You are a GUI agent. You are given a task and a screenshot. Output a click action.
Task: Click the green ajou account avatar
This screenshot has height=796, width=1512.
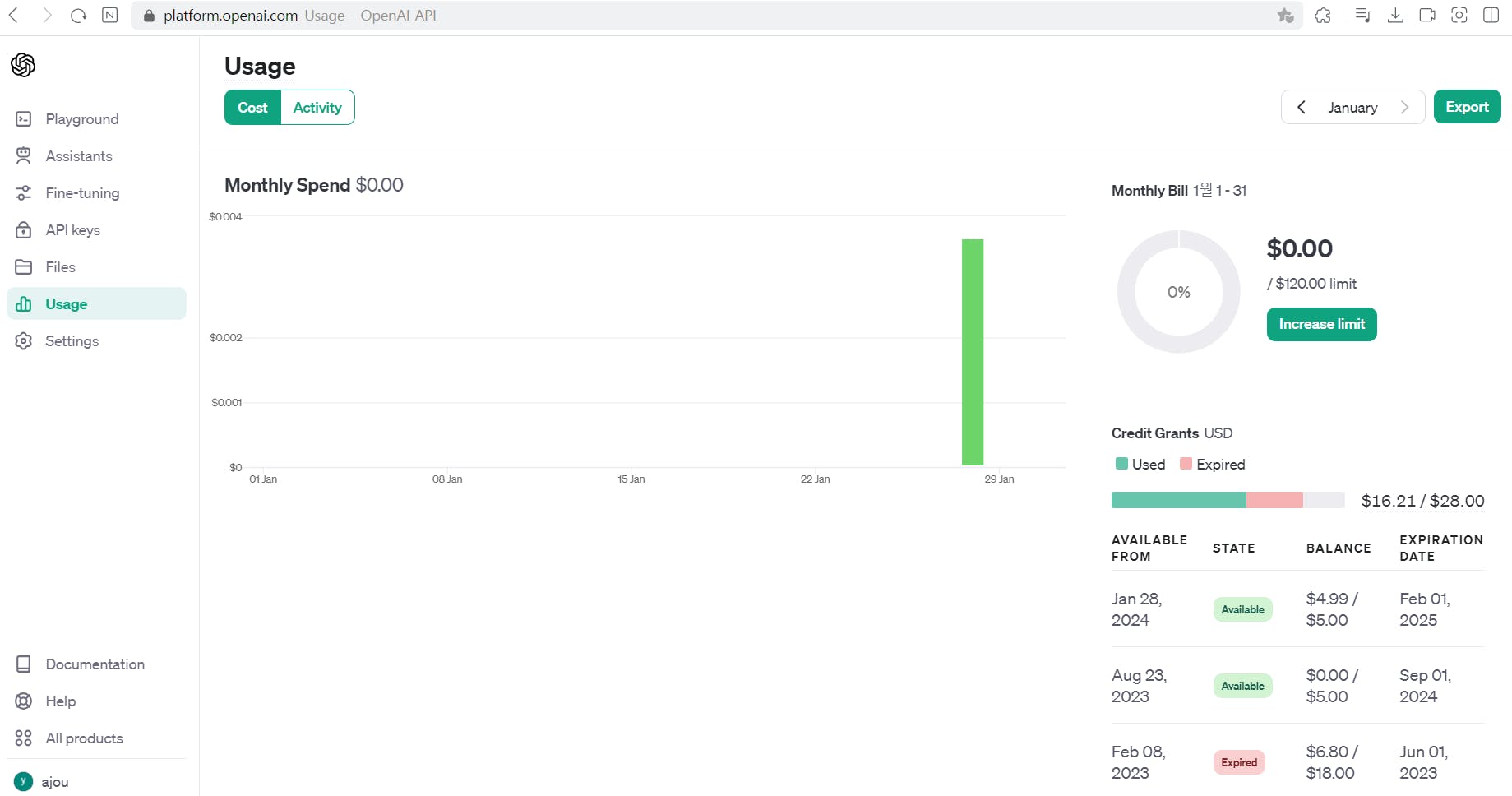coord(23,781)
